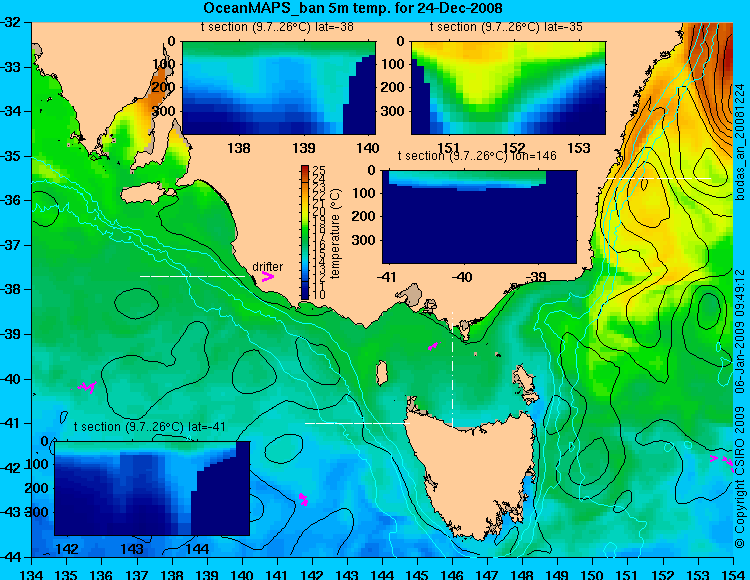Click the '139' tick under the lat=-38 inset
This screenshot has width=750, height=580.
click(x=304, y=148)
